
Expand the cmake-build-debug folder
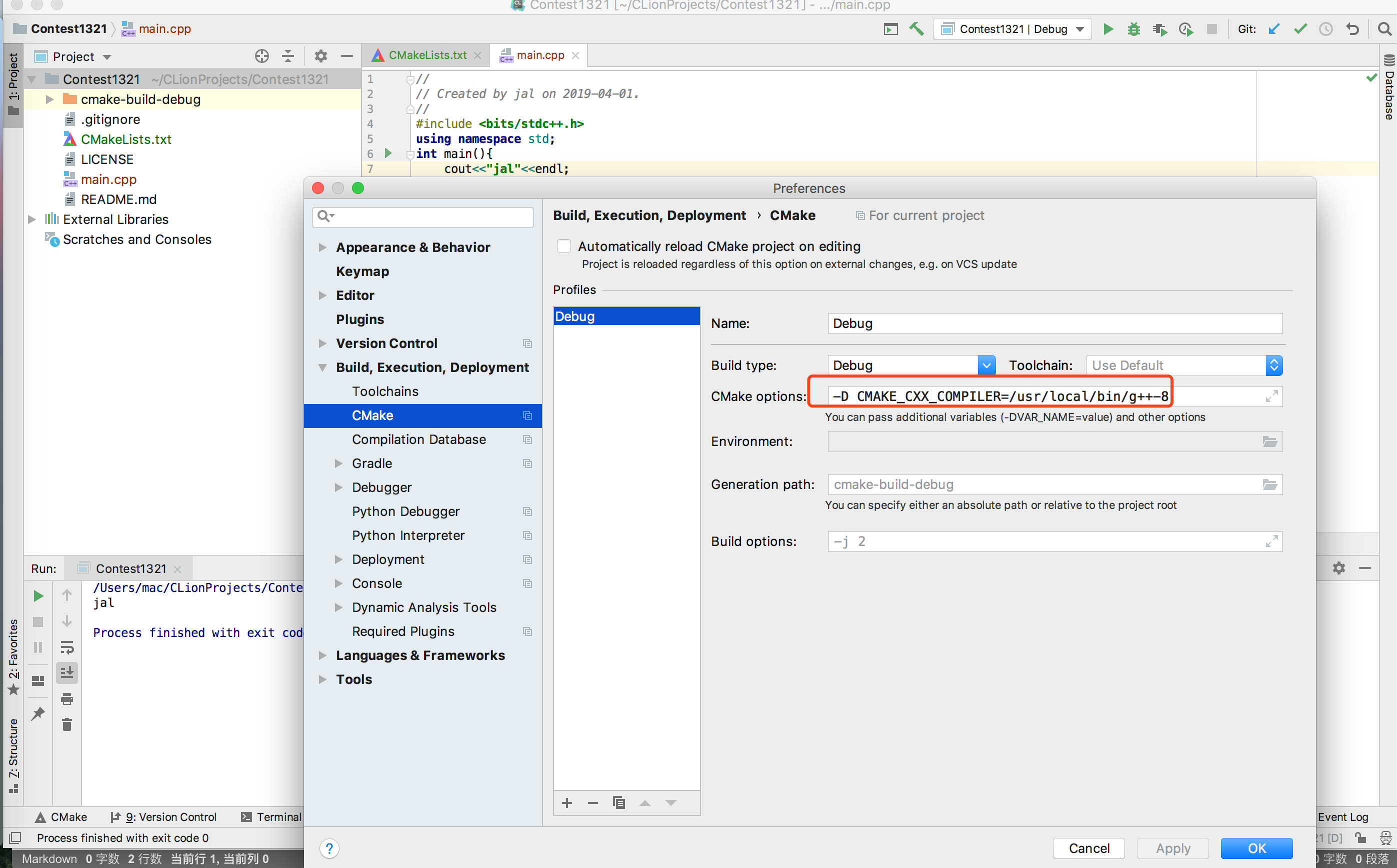coord(50,99)
